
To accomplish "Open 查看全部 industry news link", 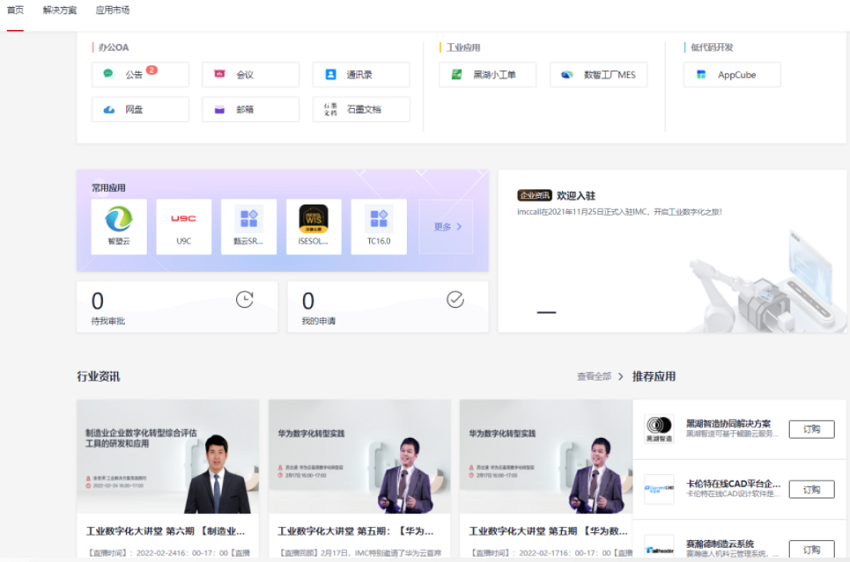I will pos(600,376).
